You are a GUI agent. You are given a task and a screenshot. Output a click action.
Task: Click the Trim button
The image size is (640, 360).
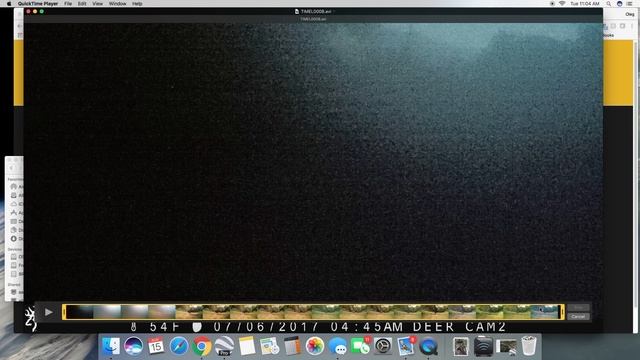pos(578,308)
